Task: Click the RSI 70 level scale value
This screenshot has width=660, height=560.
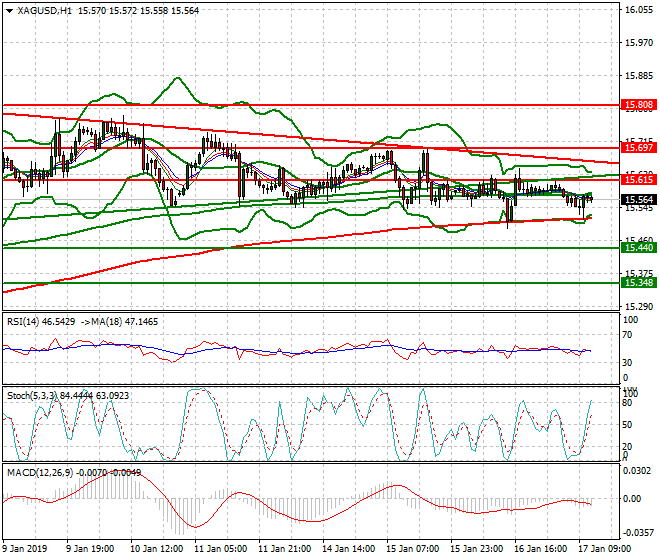Action: [627, 335]
